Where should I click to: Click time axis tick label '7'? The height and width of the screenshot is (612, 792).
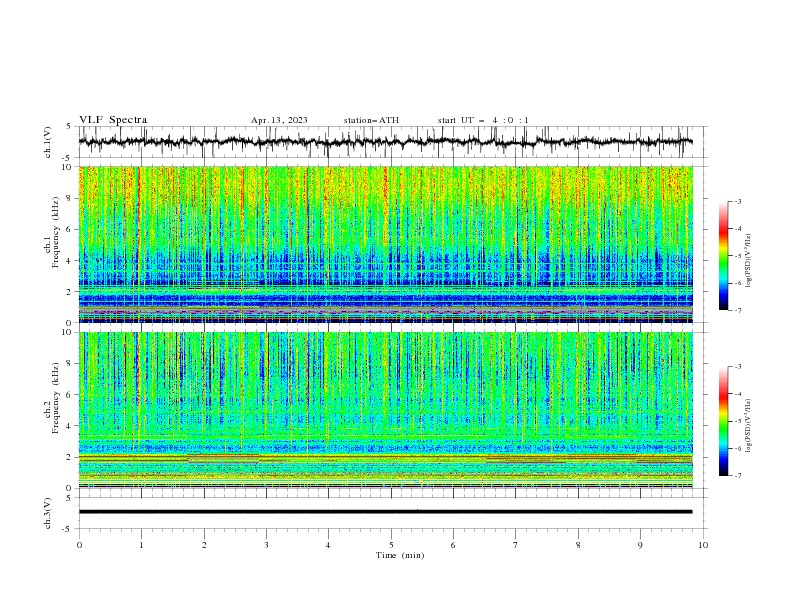tap(516, 545)
